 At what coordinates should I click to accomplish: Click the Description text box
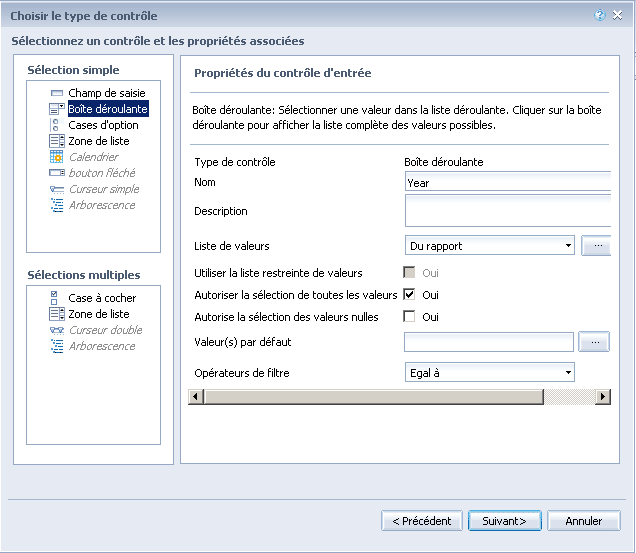508,211
